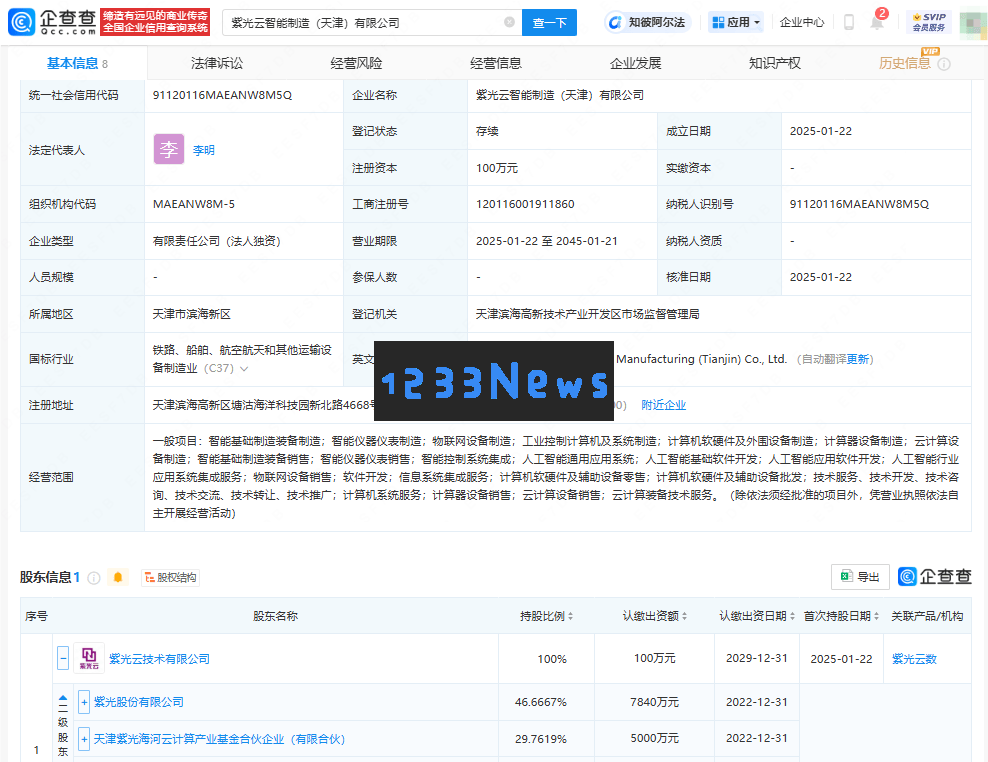
Task: Switch to the 知识产权 tab
Action: [x=774, y=63]
